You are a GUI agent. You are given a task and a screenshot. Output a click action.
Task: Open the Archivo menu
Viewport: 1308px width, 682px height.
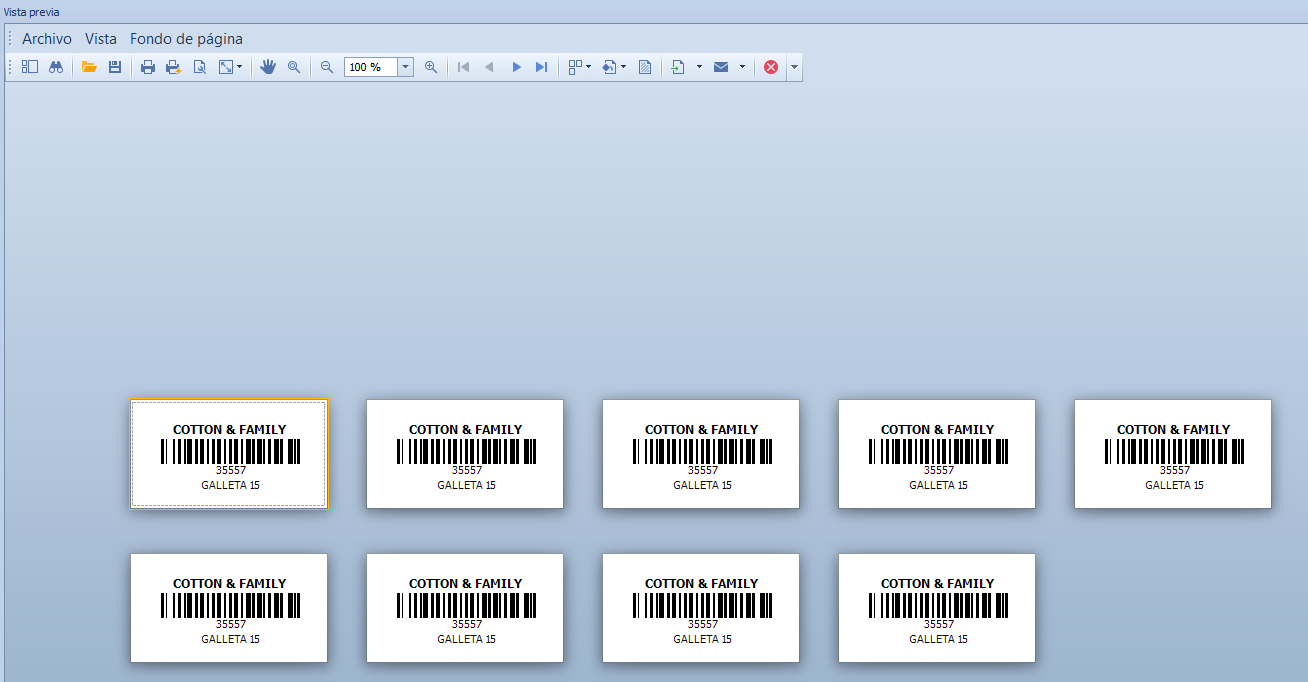click(47, 39)
